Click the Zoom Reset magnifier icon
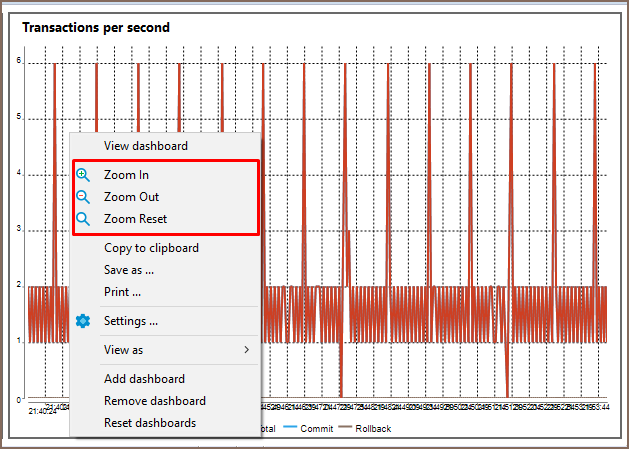This screenshot has width=629, height=449. click(x=83, y=219)
